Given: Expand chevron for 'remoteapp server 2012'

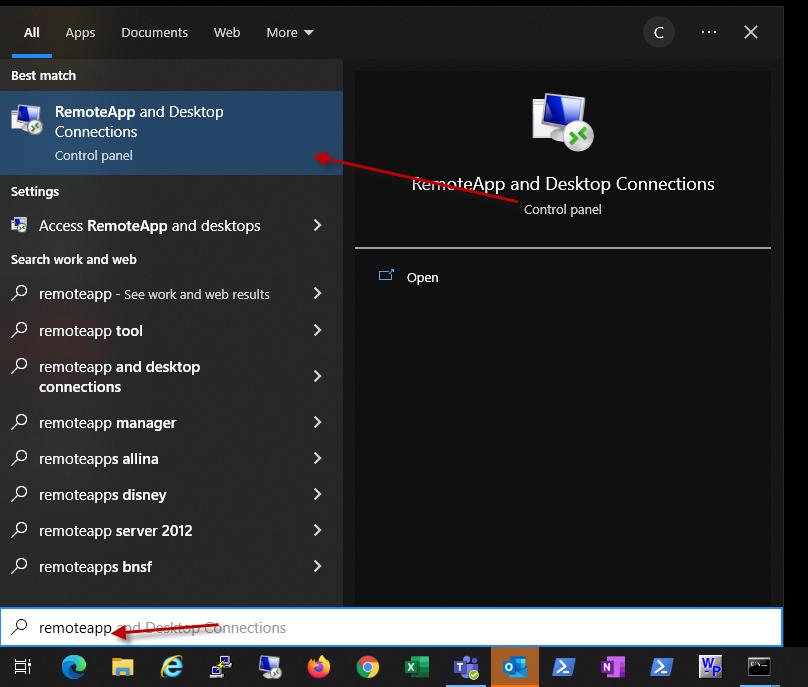Looking at the screenshot, I should pos(317,530).
